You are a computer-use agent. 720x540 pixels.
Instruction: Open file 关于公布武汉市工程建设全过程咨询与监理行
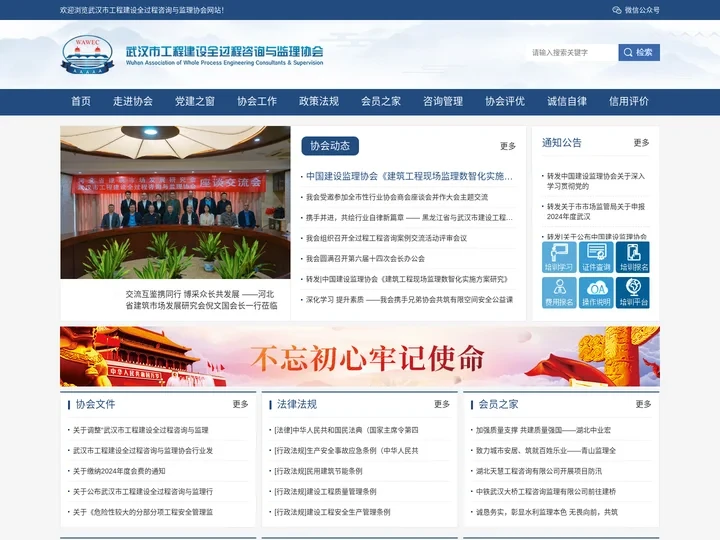[143, 492]
